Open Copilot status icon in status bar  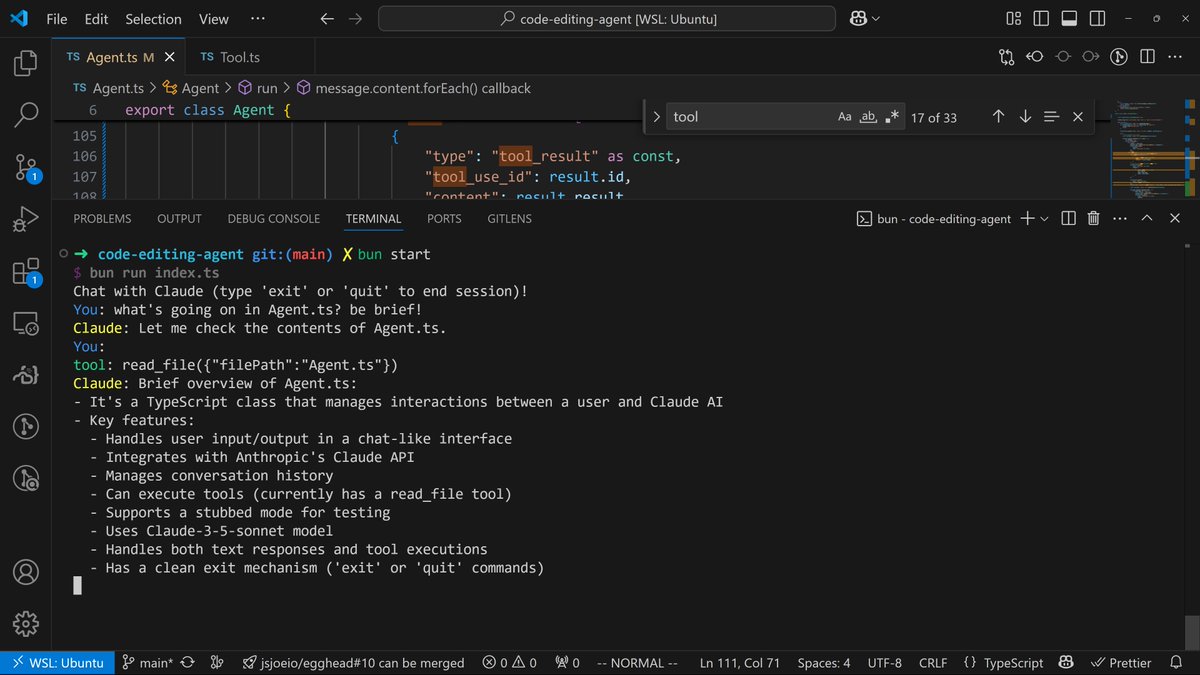coord(1068,662)
